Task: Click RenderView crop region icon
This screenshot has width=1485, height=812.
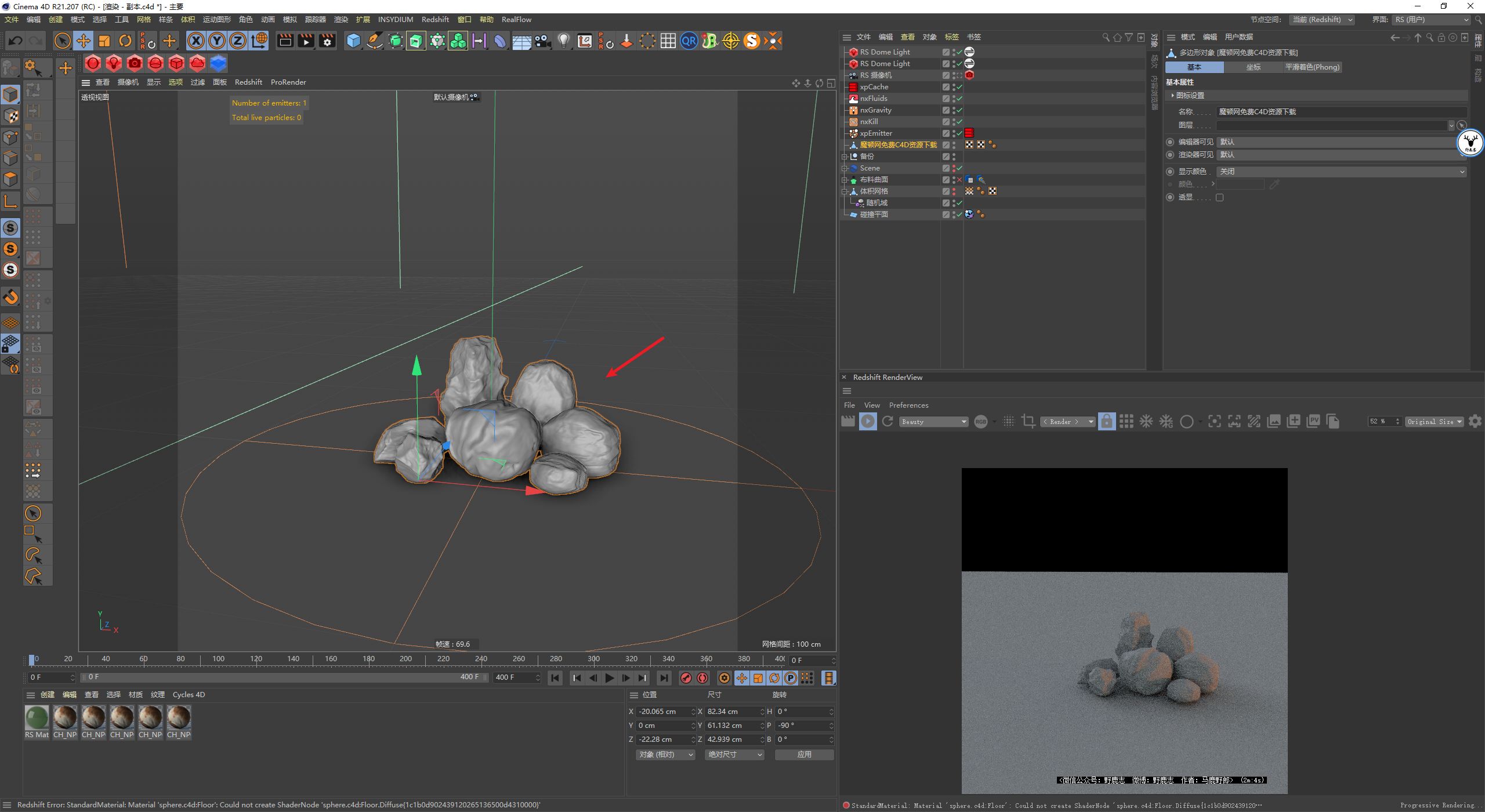Action: 1028,422
